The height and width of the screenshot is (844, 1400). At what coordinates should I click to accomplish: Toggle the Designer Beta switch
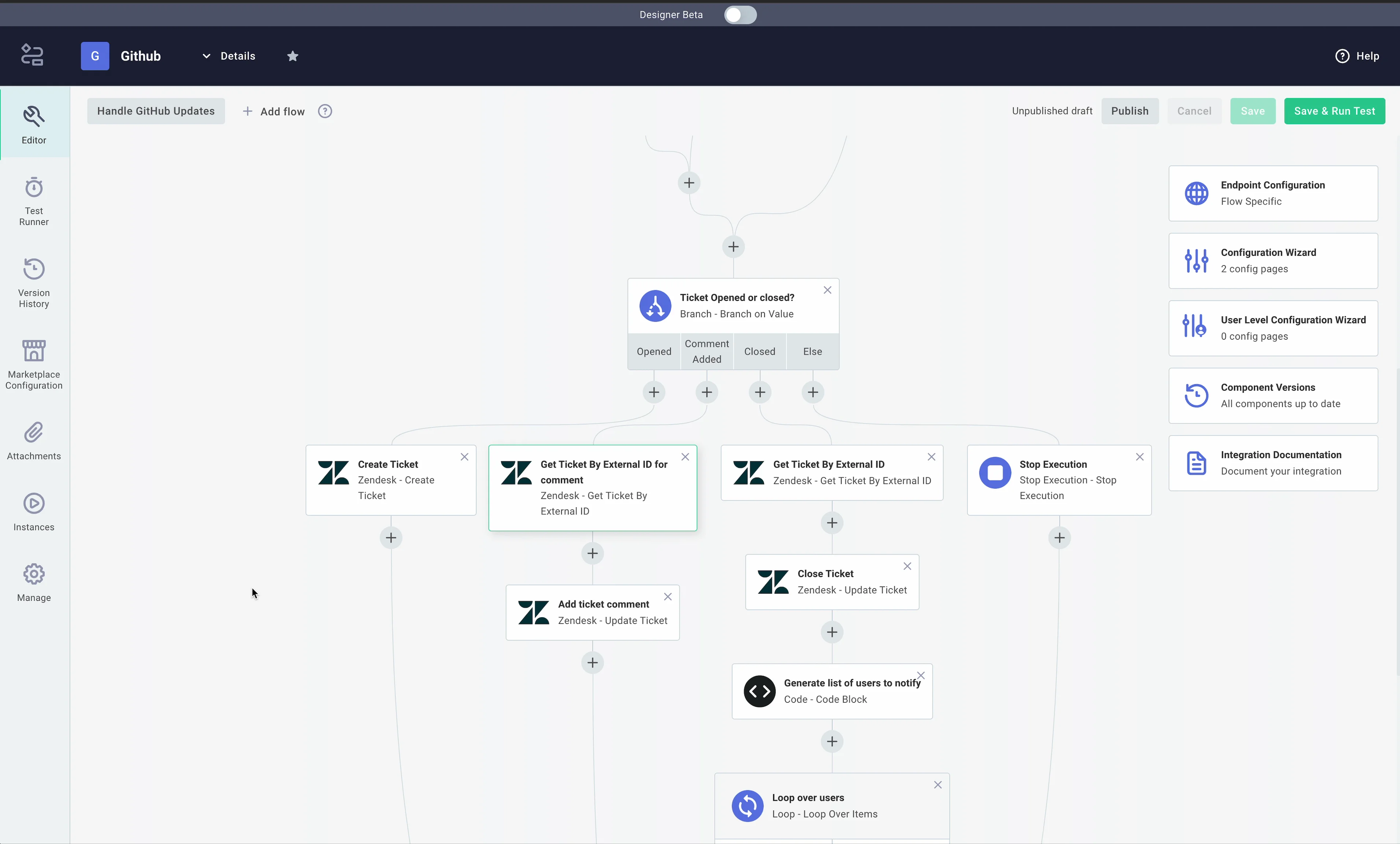pyautogui.click(x=740, y=15)
